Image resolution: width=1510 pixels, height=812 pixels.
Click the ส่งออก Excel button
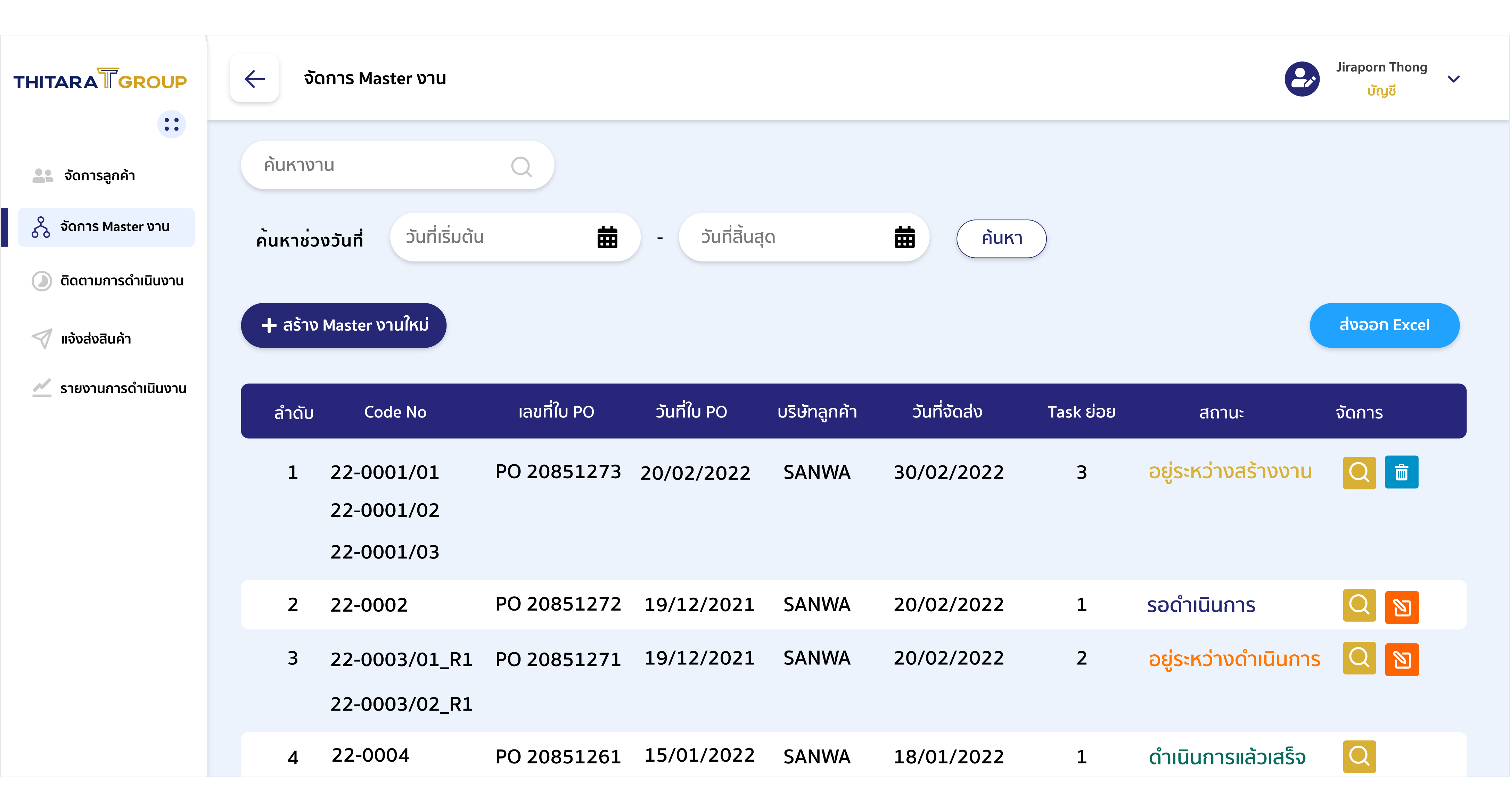pyautogui.click(x=1385, y=325)
